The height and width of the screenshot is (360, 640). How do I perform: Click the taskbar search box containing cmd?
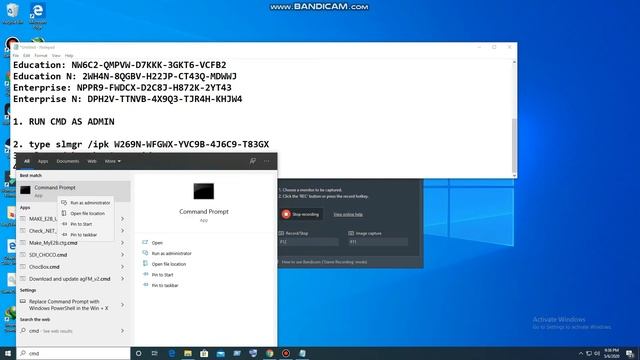73,353
